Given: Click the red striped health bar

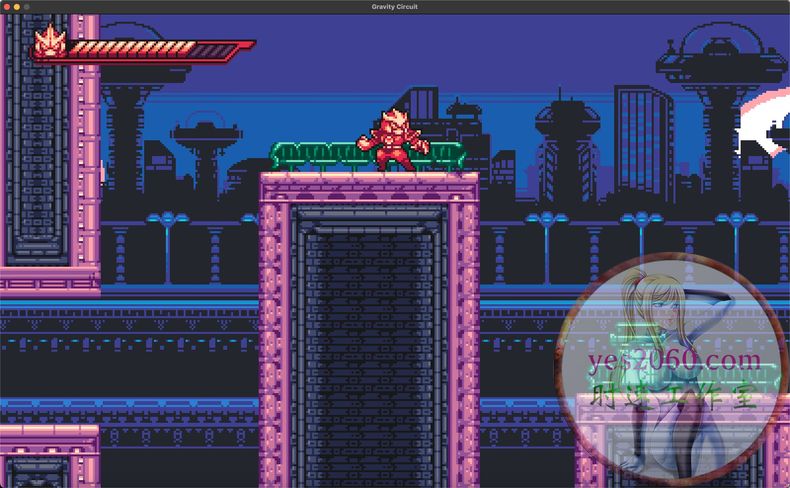Looking at the screenshot, I should coord(150,48).
